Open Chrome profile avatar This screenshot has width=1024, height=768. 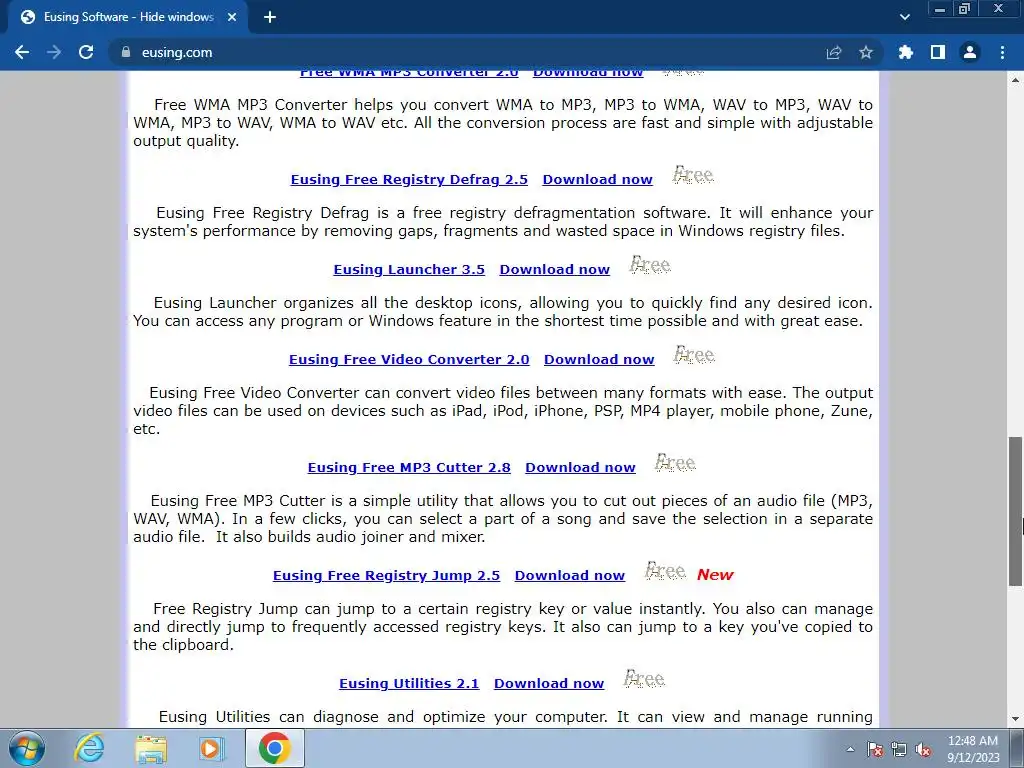pos(970,52)
